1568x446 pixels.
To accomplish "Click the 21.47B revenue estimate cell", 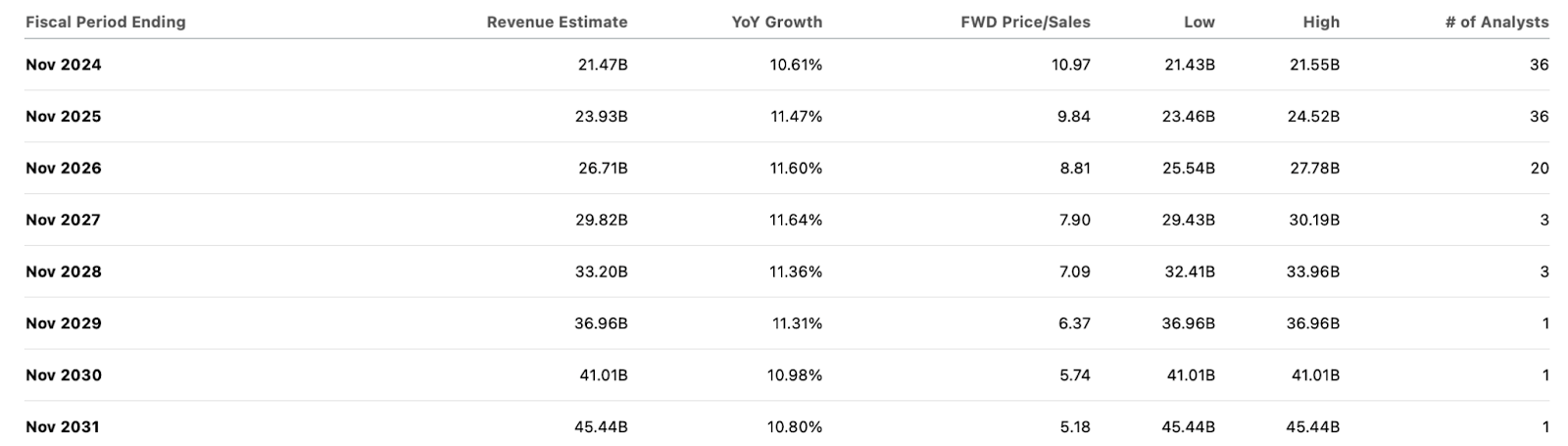I will (x=602, y=65).
